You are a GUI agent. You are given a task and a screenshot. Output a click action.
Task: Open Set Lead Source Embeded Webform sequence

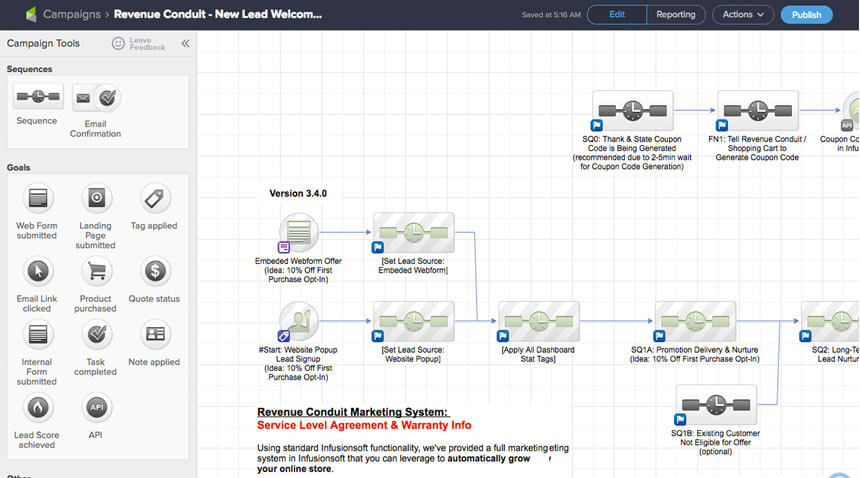coord(414,232)
